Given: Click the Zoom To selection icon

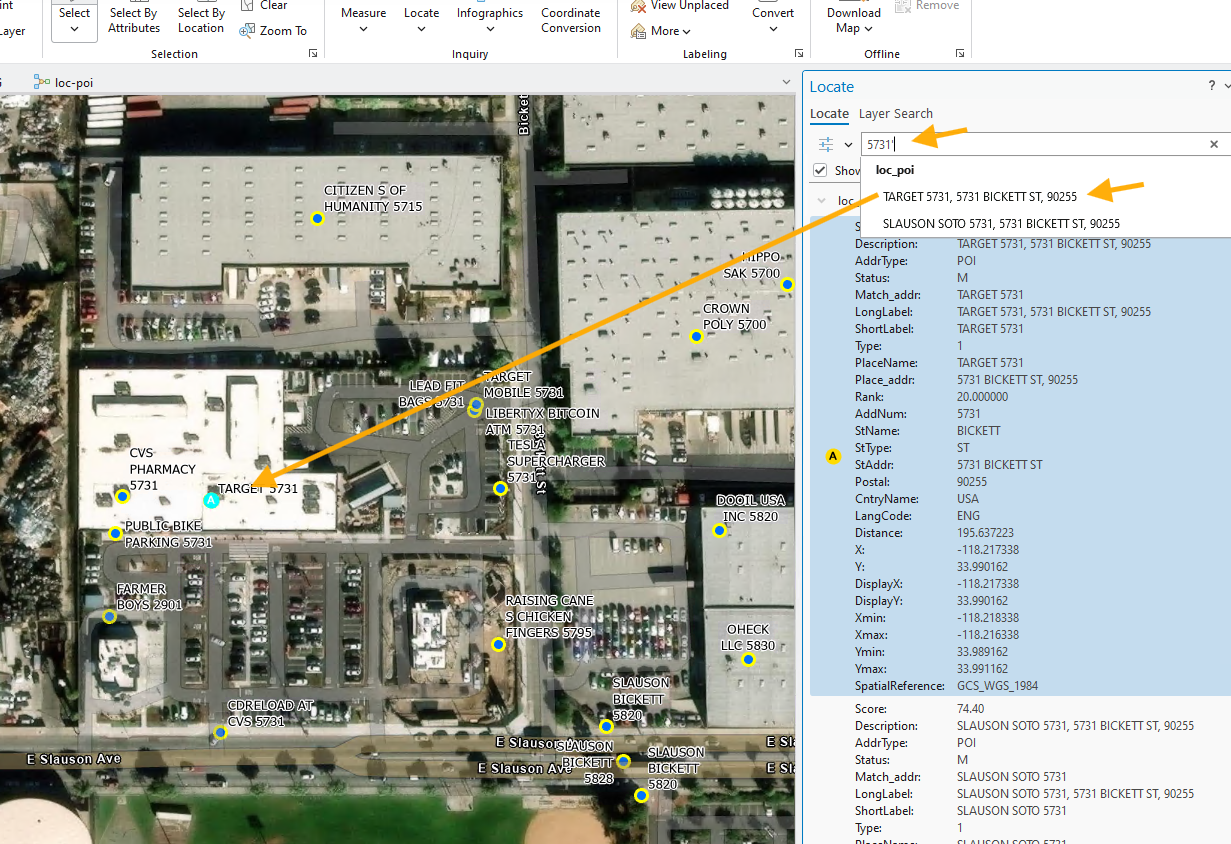Looking at the screenshot, I should coord(248,31).
